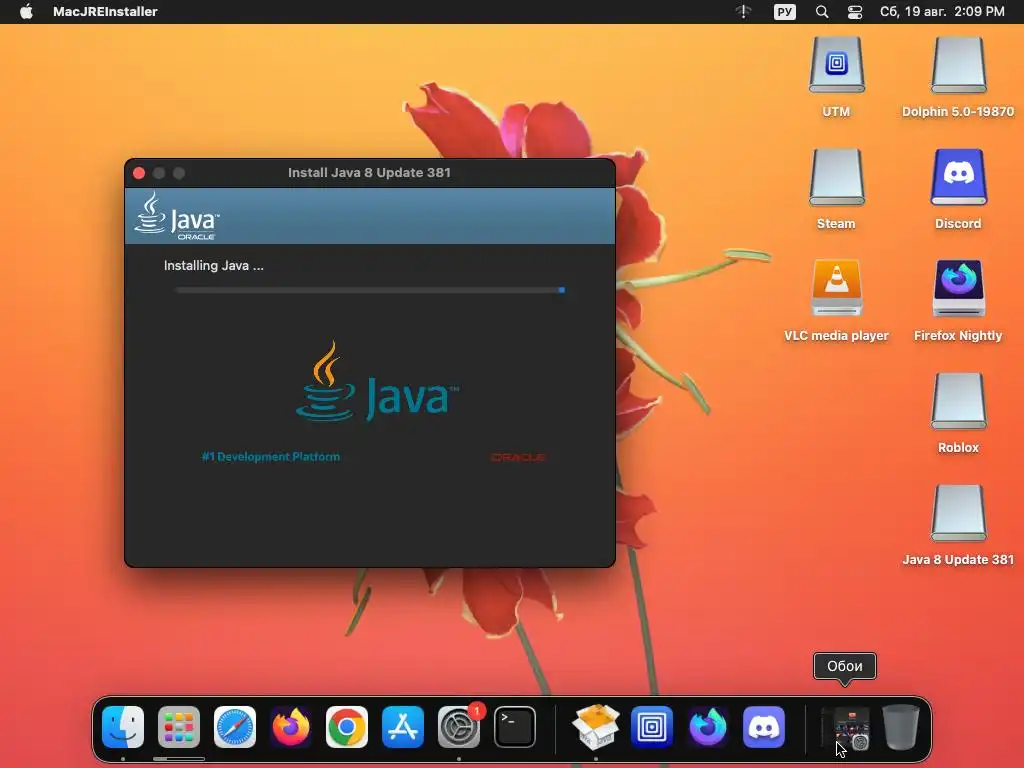Close the Install Java 8 window
The image size is (1024, 768).
coord(139,173)
